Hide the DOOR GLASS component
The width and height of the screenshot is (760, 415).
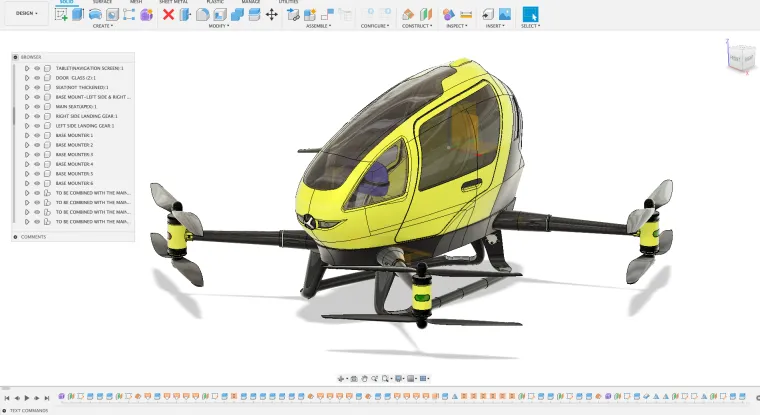pyautogui.click(x=37, y=77)
